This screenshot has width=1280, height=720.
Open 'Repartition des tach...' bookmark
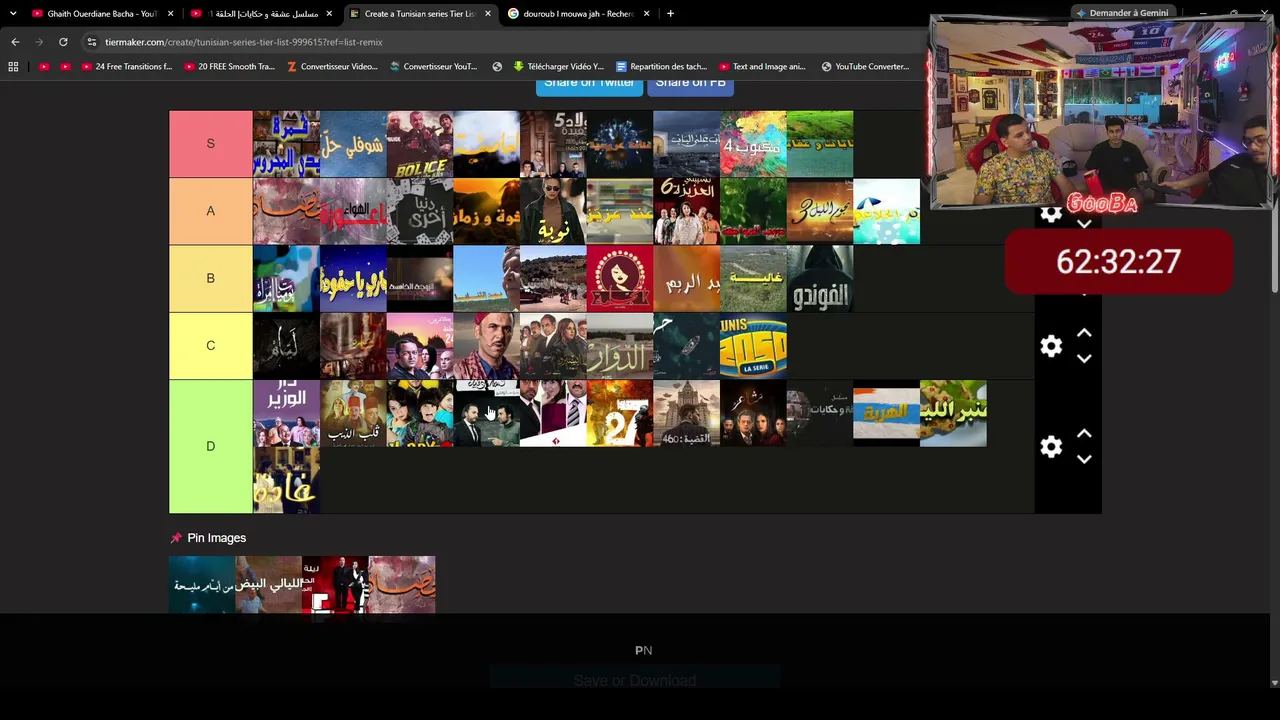[x=661, y=67]
